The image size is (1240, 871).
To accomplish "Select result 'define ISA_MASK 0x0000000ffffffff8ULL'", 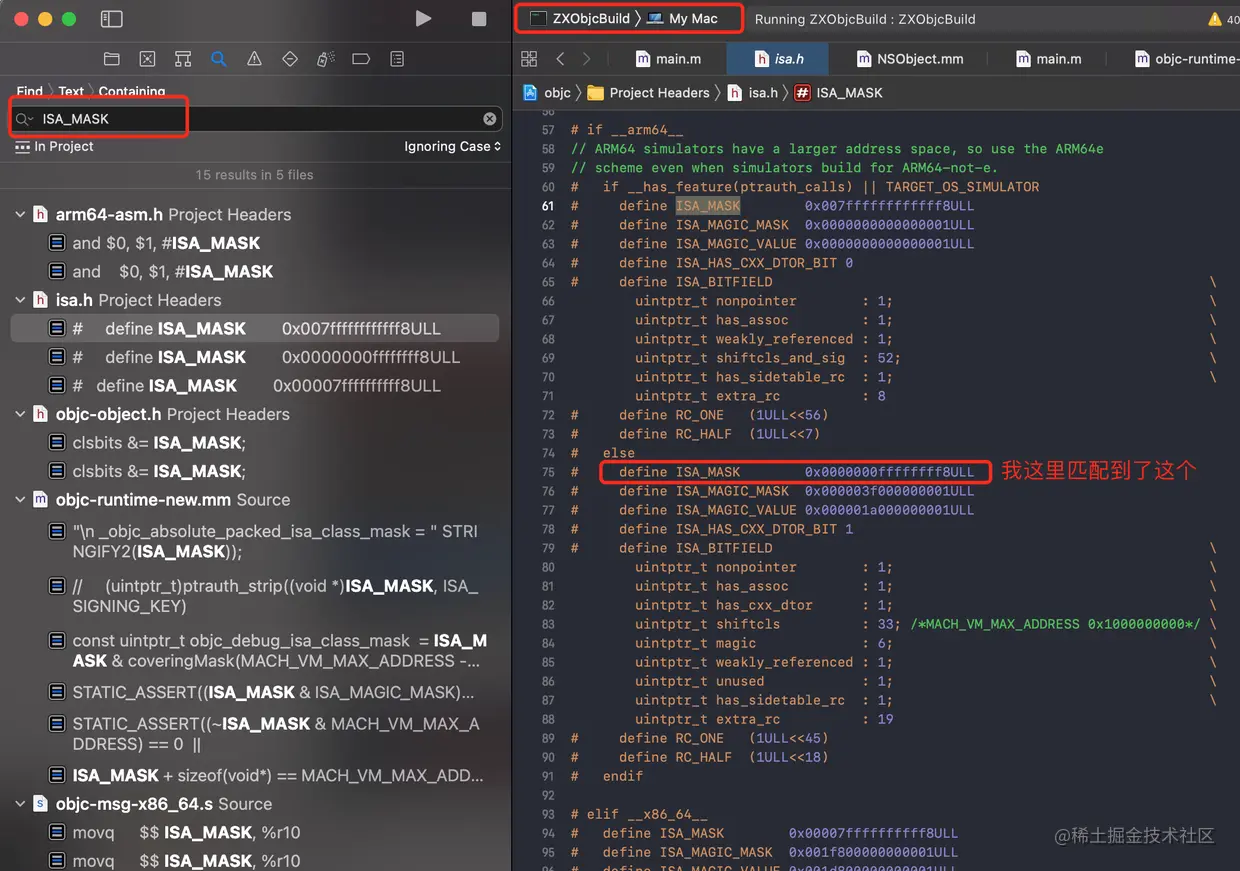I will [255, 357].
